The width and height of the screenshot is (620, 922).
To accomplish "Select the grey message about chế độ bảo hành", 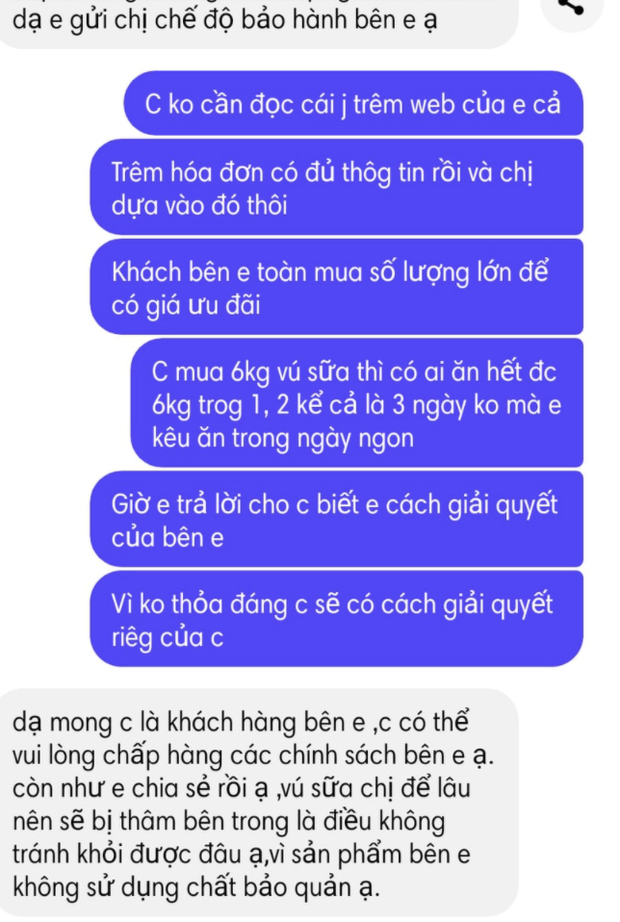I will tap(259, 21).
